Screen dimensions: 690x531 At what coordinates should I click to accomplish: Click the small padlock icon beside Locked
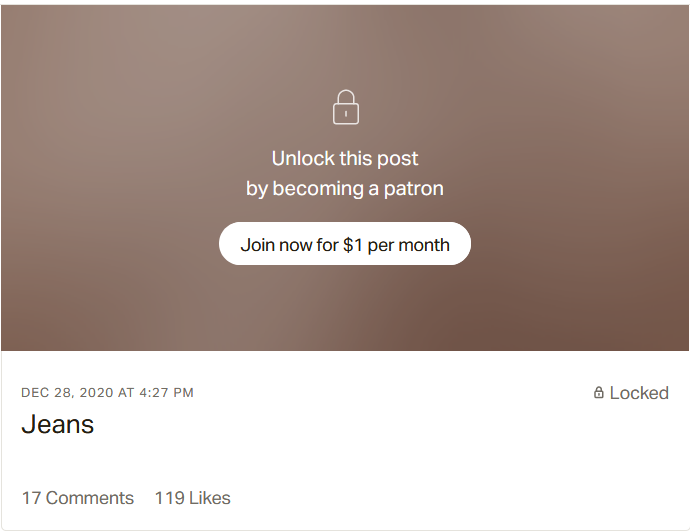[599, 393]
